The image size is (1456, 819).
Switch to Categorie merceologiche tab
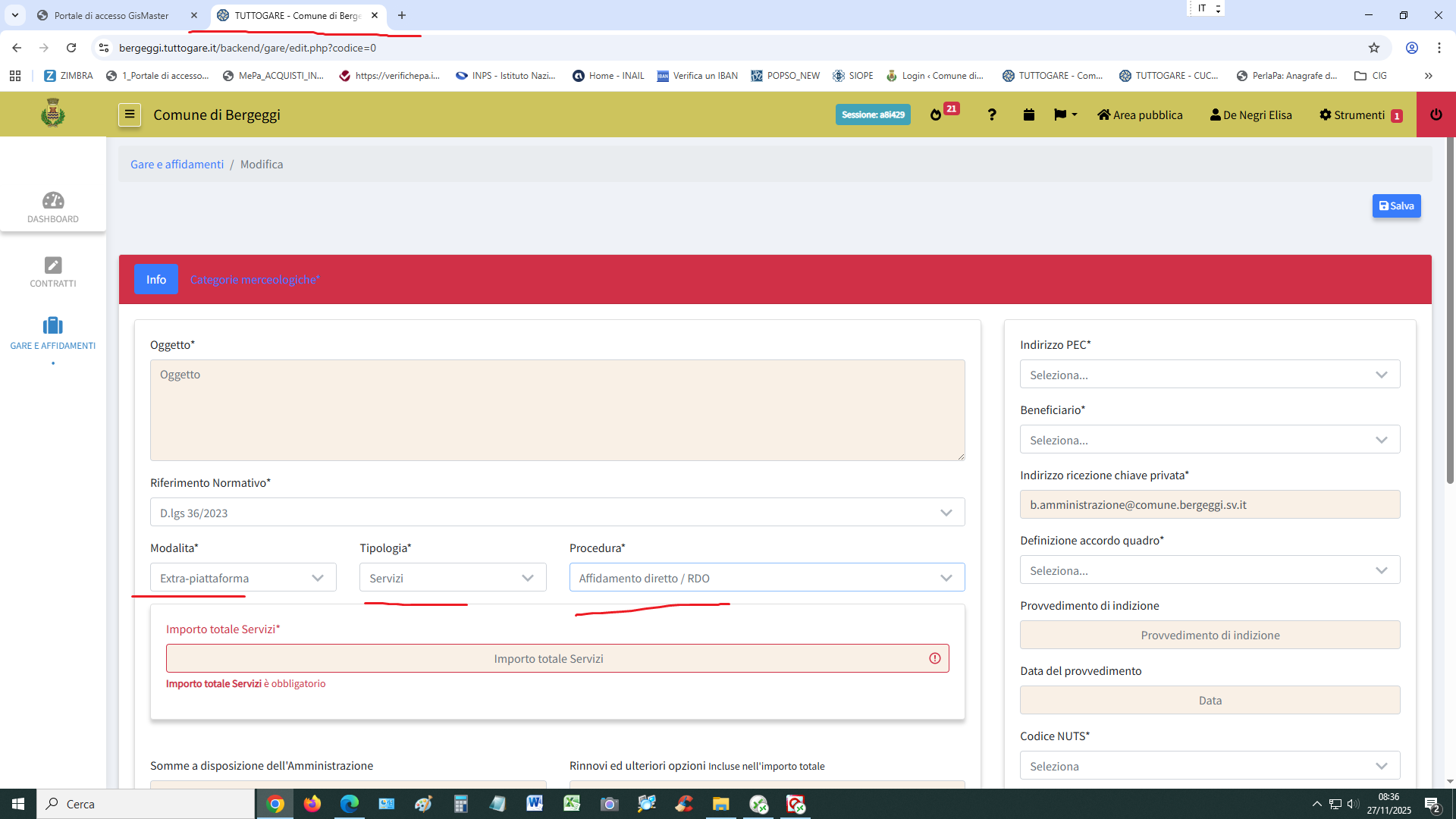tap(255, 280)
